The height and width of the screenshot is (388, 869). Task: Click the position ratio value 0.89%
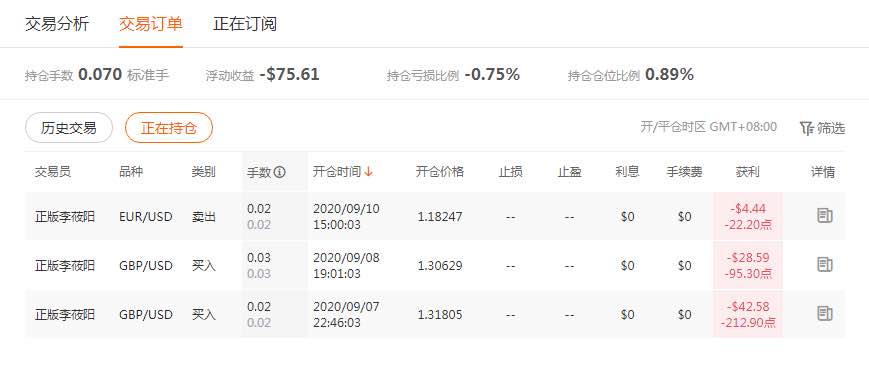click(669, 74)
